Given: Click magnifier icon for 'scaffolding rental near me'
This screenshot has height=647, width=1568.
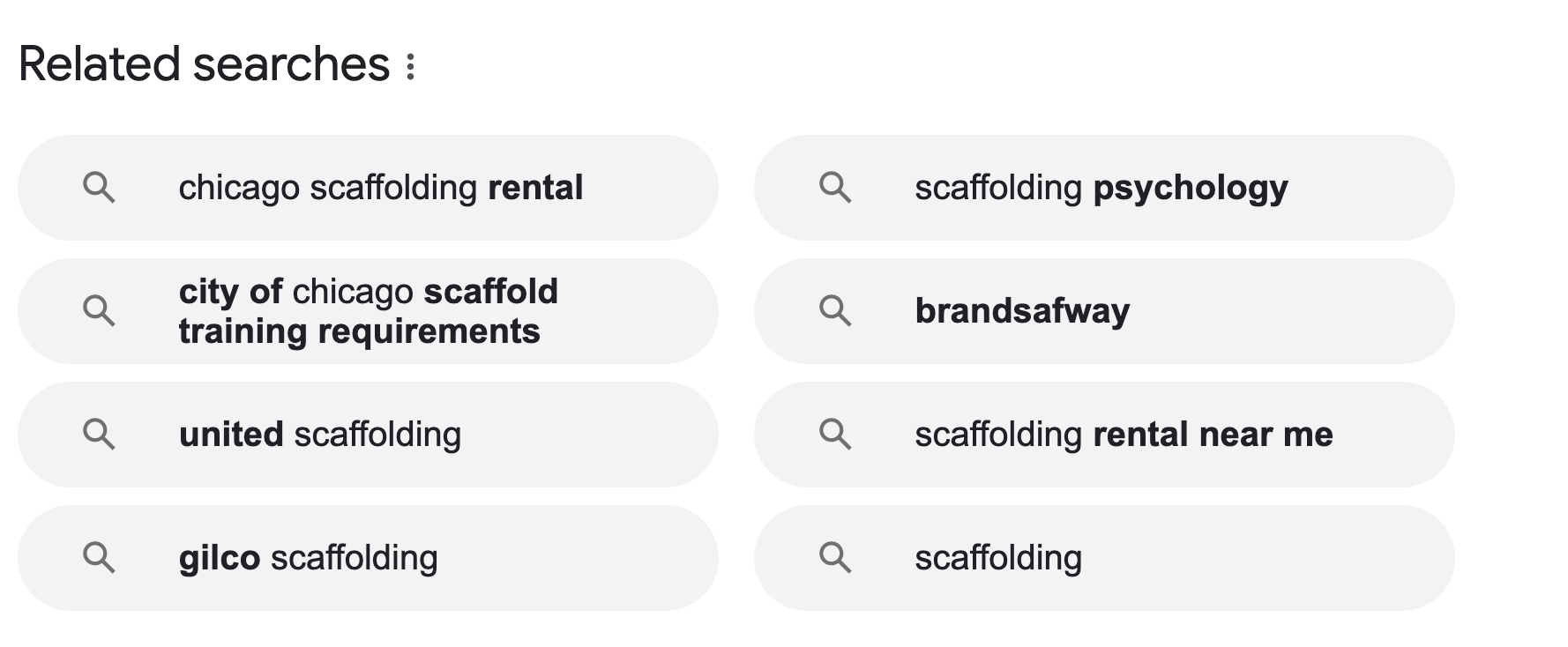Looking at the screenshot, I should click(834, 435).
